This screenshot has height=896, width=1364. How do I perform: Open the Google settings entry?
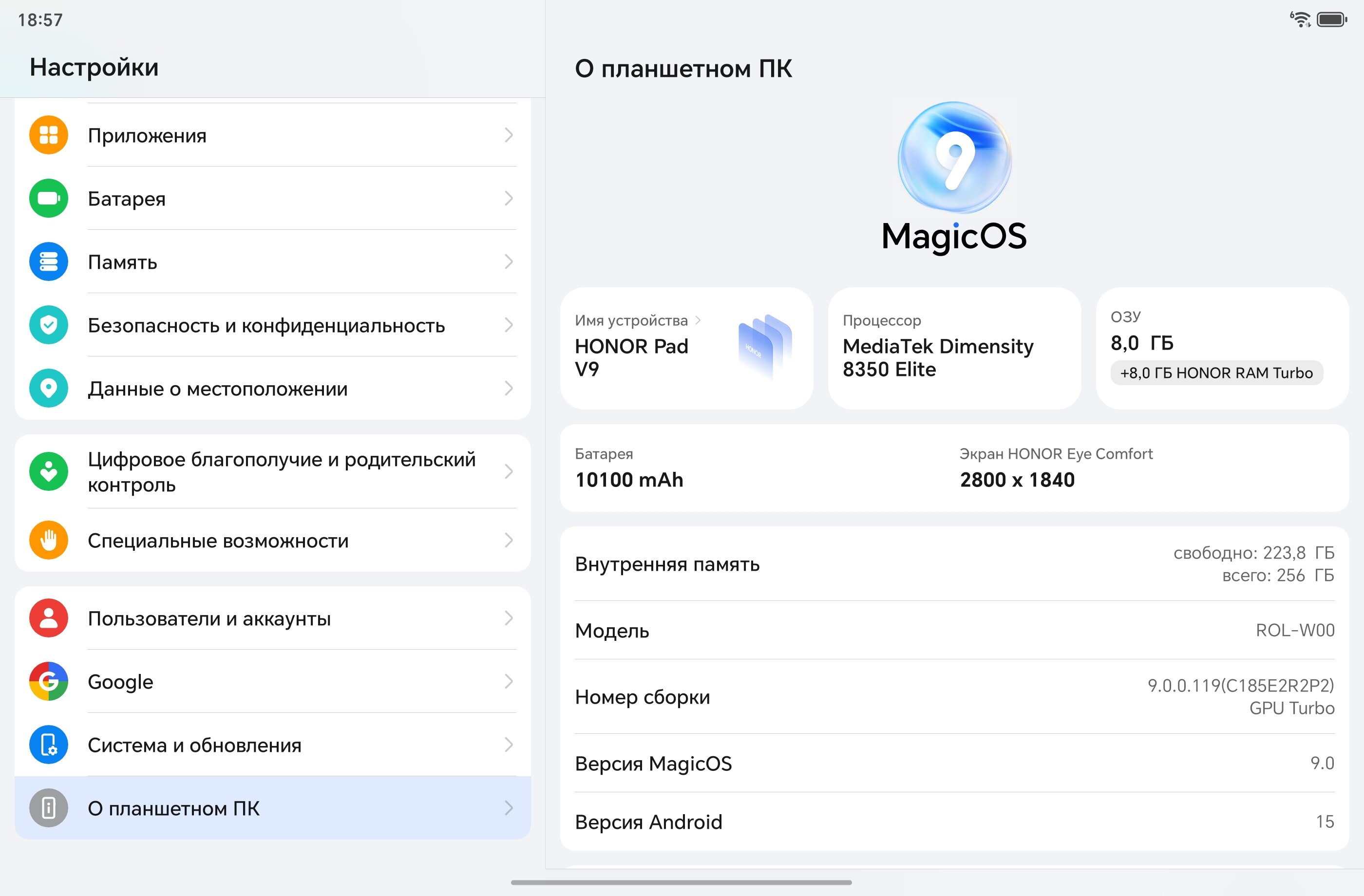pyautogui.click(x=273, y=681)
